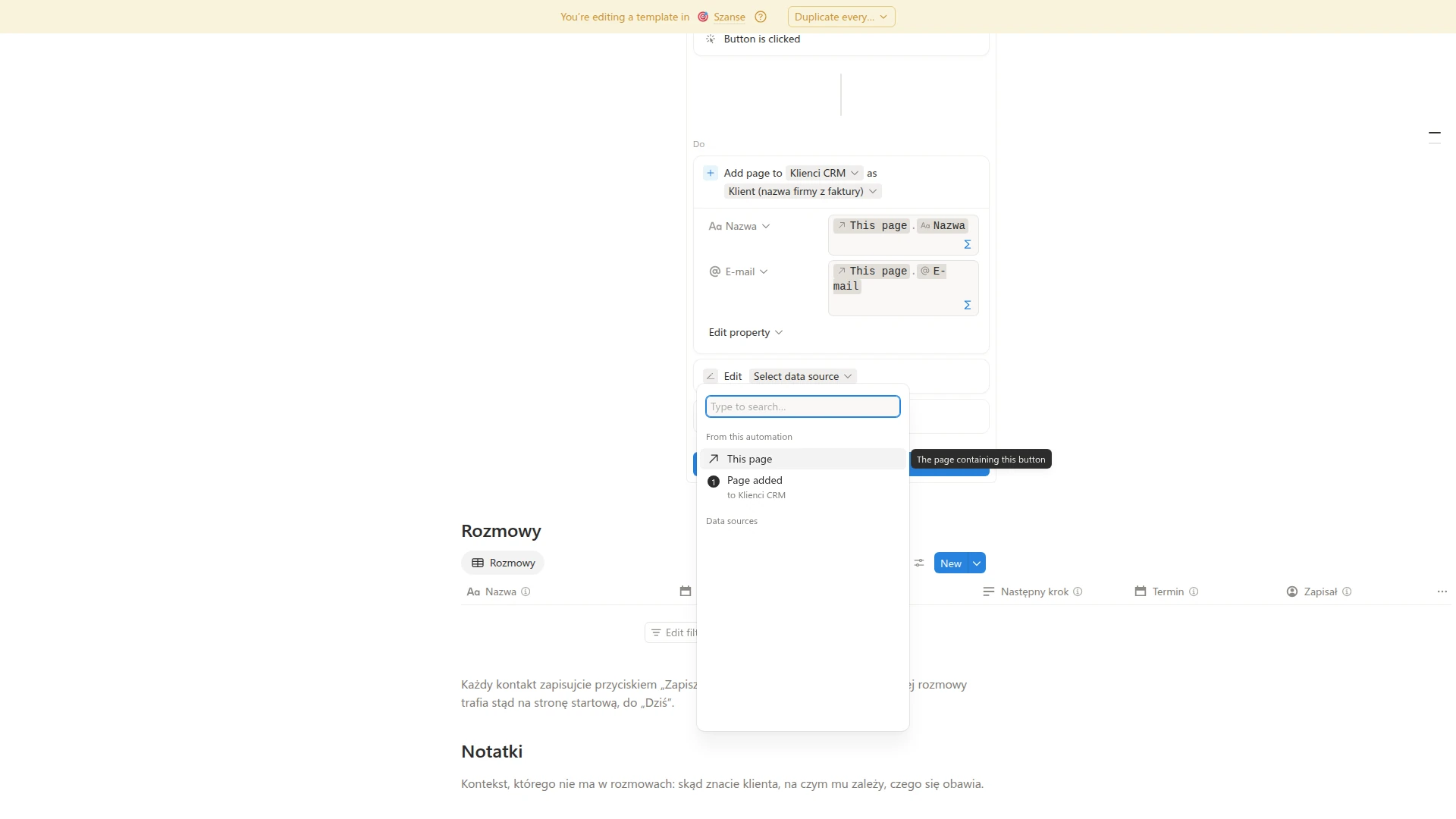Click the sigma formula icon in E-mail field
The height and width of the screenshot is (819, 1456).
click(x=967, y=305)
